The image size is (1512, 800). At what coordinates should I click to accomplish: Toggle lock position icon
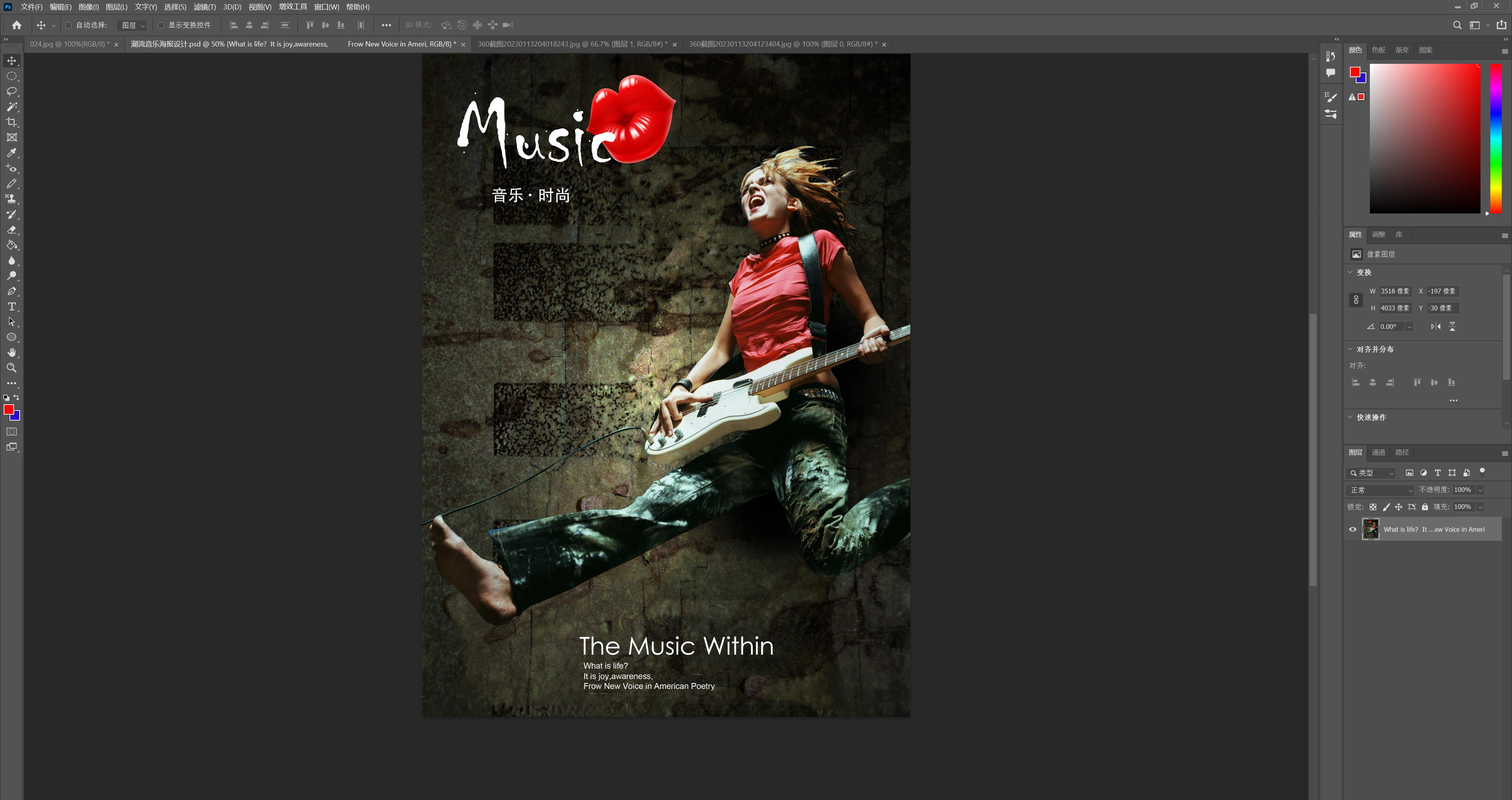pyautogui.click(x=1399, y=507)
